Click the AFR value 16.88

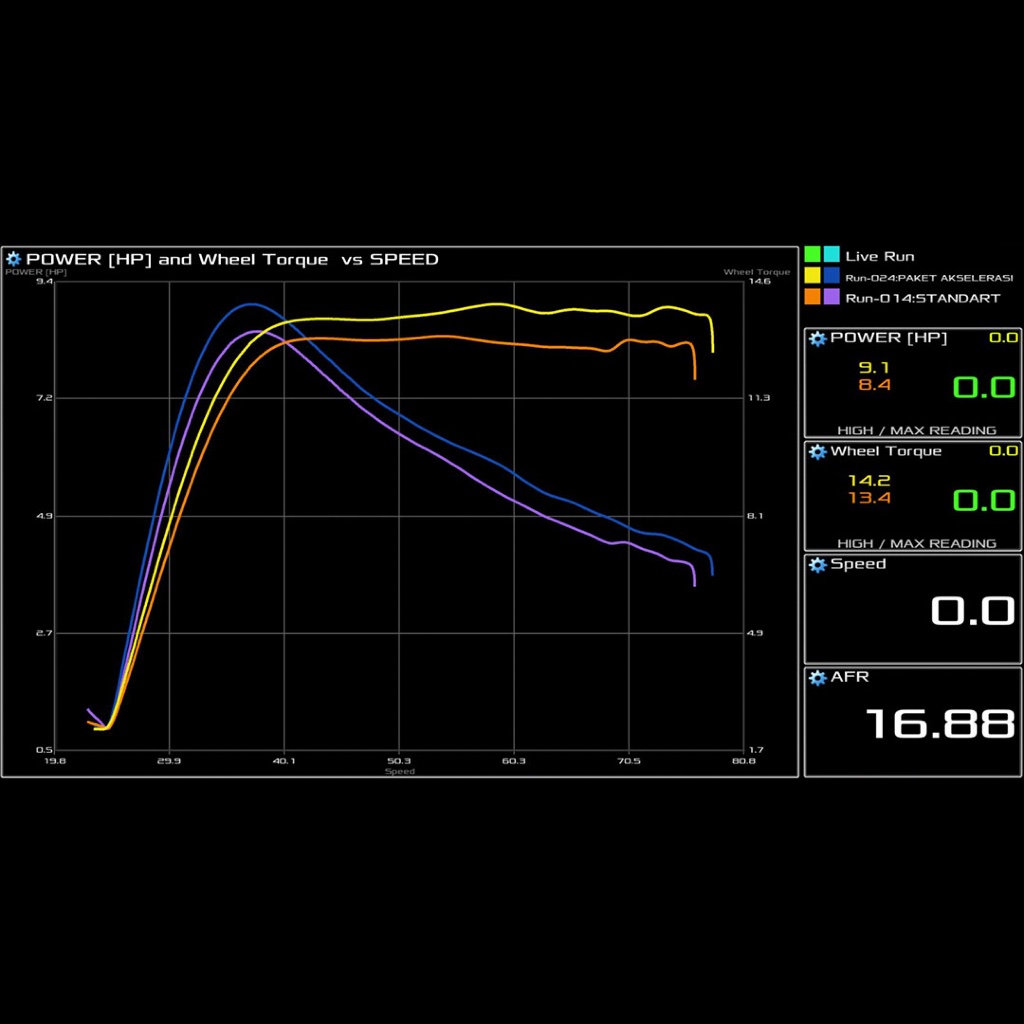tap(939, 723)
